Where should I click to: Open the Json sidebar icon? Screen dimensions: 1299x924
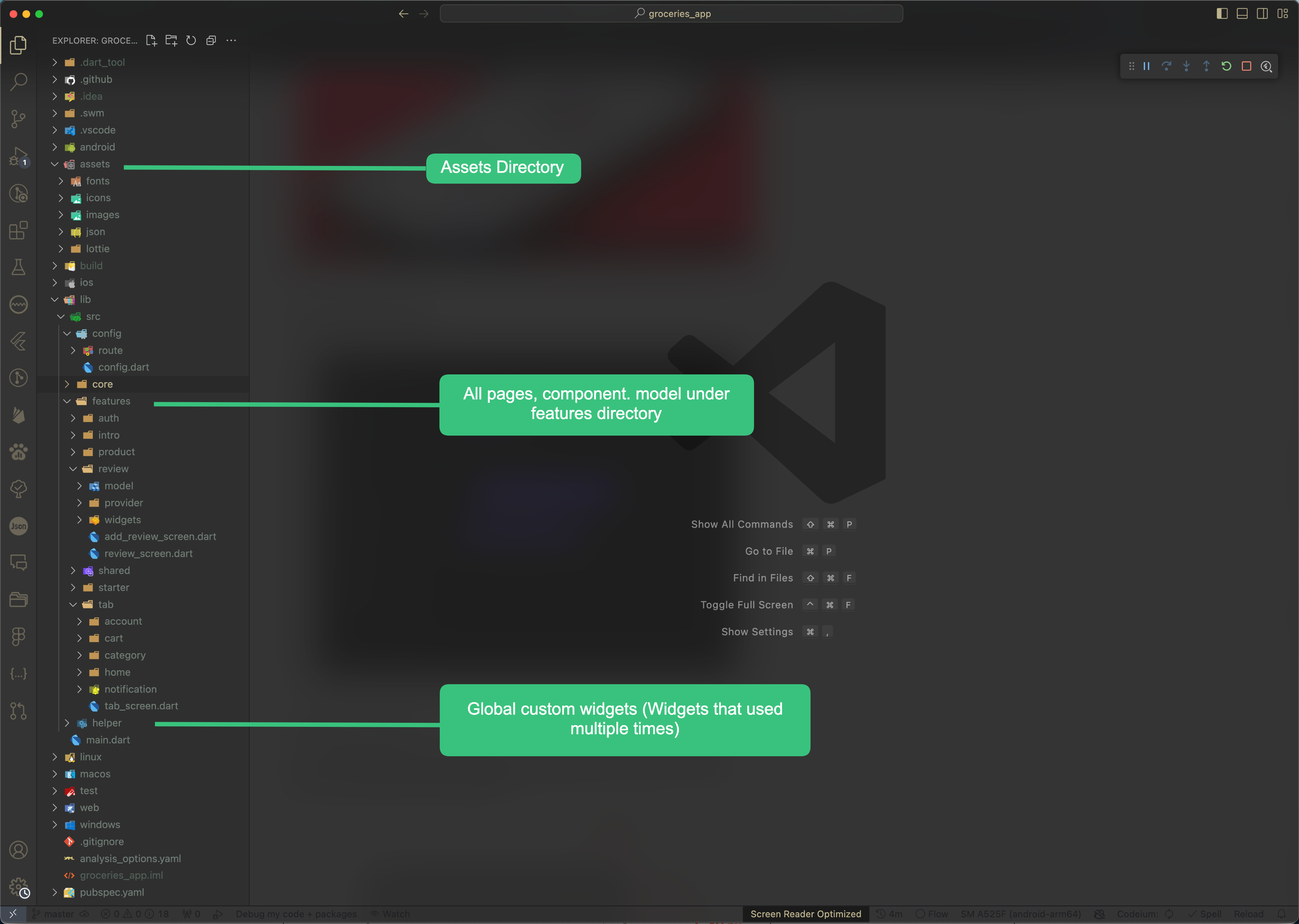[x=18, y=526]
